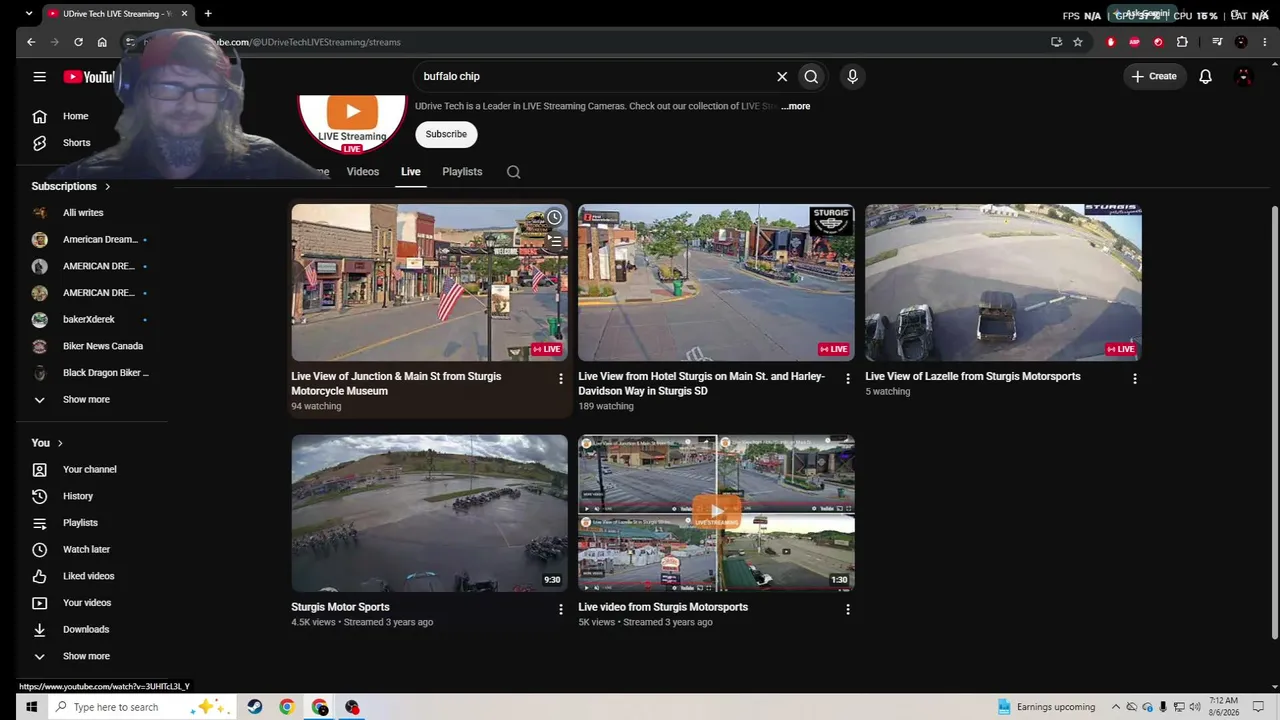Open the YouTube guide hamburger menu
Screen dimensions: 1280x720
click(x=39, y=76)
